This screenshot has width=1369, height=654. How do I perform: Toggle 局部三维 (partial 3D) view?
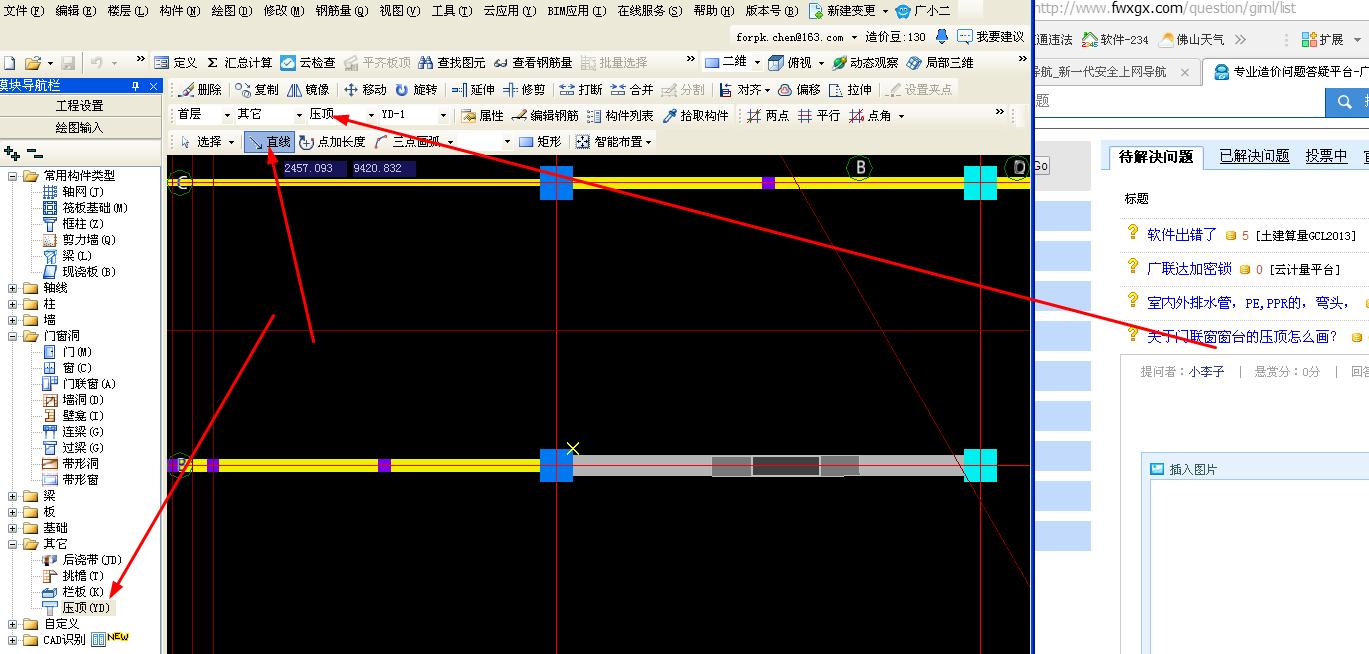coord(940,62)
